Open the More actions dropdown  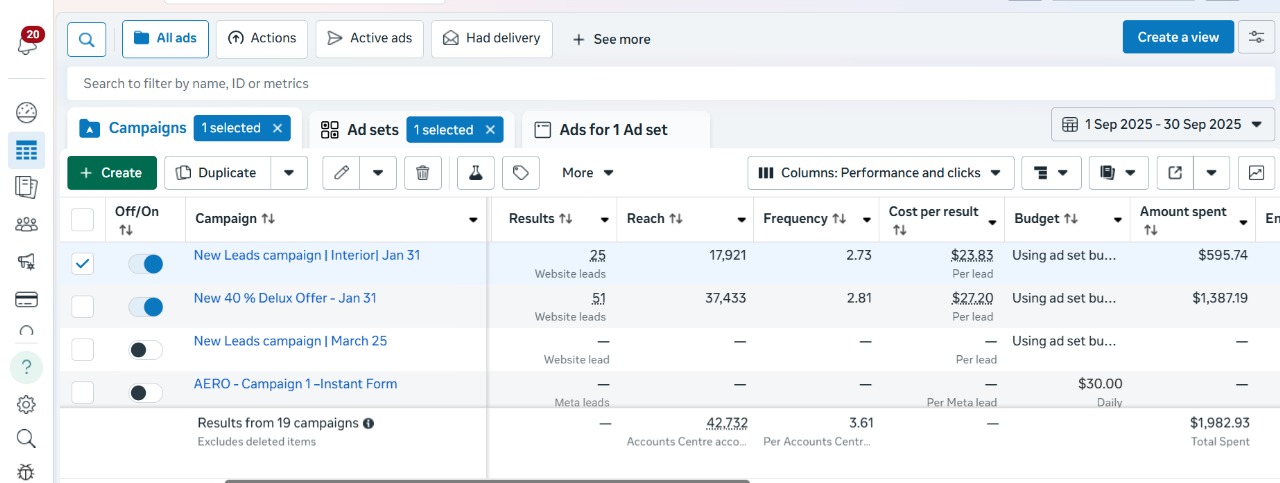(587, 173)
